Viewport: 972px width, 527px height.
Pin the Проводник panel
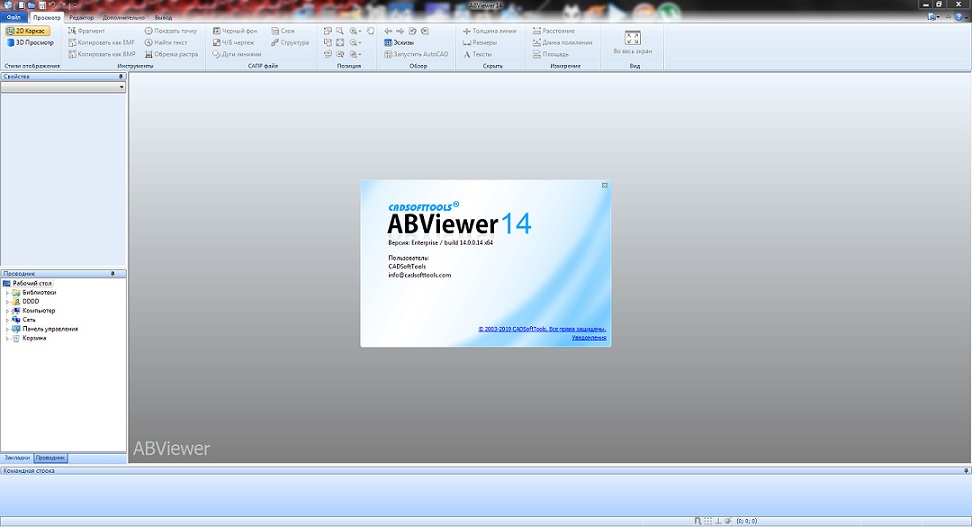113,273
